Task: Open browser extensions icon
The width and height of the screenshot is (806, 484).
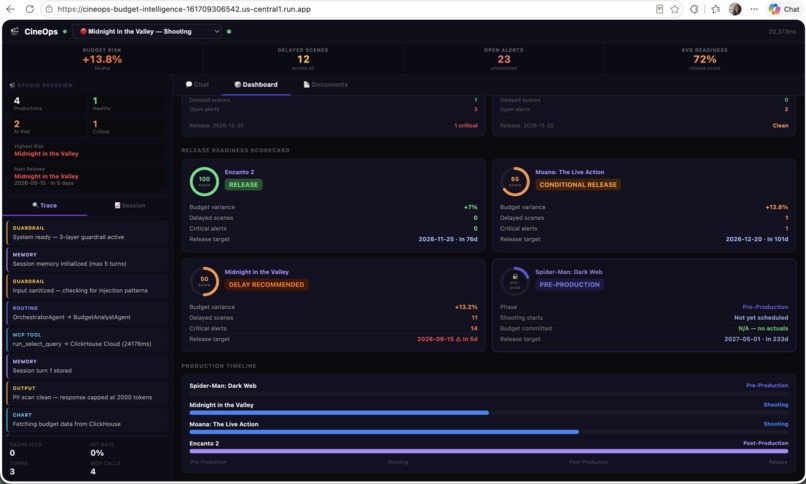Action: (694, 9)
